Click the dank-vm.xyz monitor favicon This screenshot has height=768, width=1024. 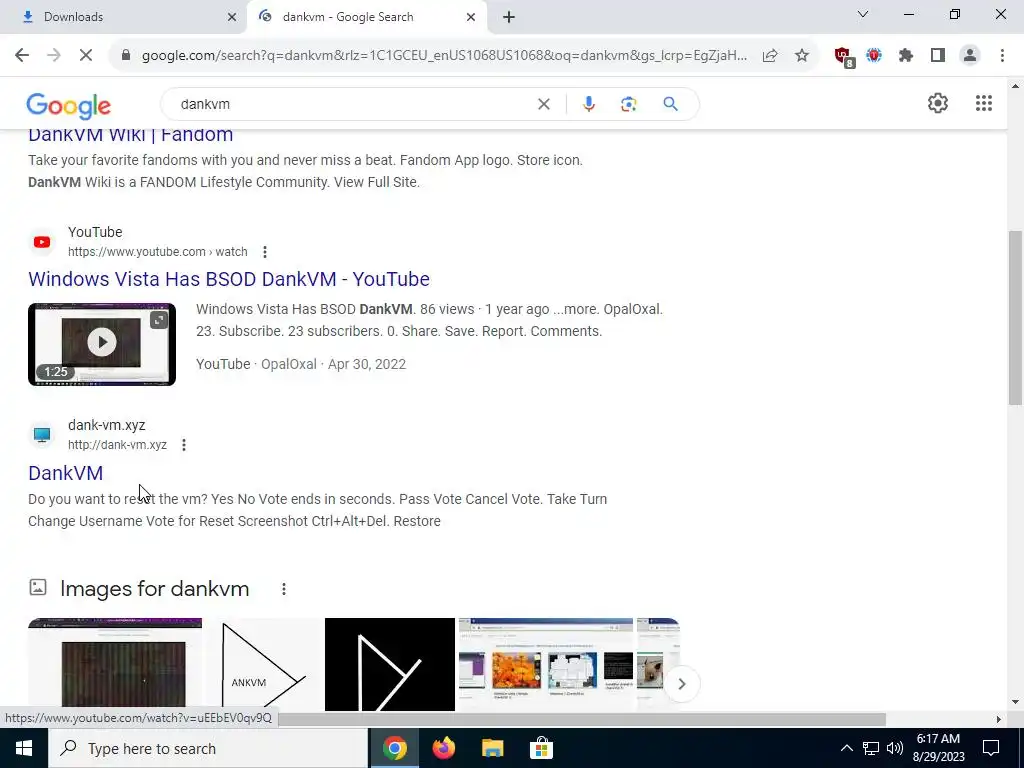[42, 435]
